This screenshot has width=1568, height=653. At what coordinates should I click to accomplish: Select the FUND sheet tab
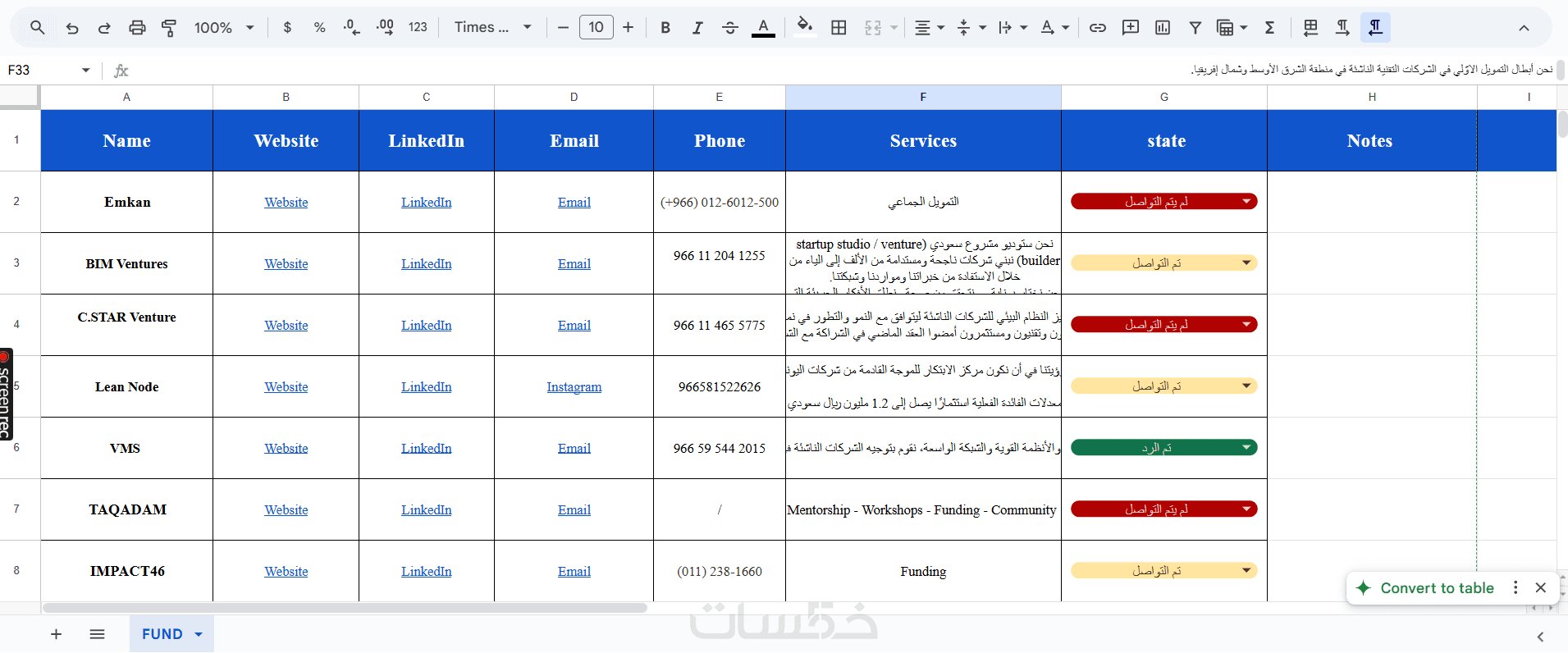coord(162,634)
